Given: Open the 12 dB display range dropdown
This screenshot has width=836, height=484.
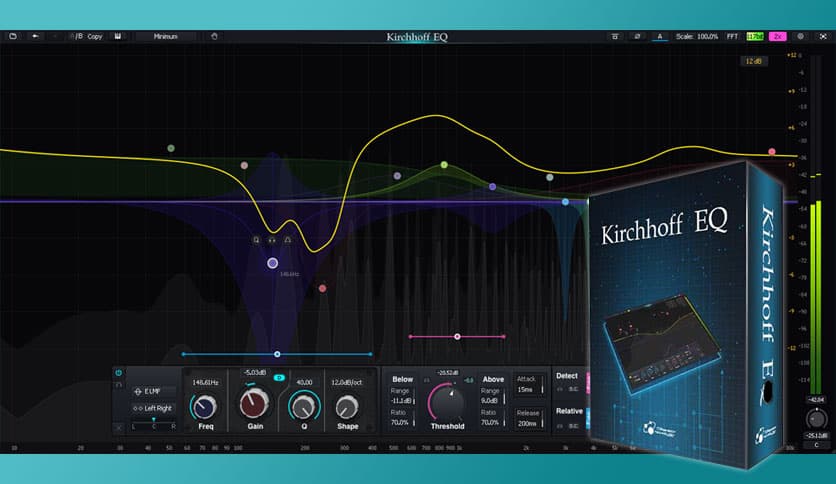Looking at the screenshot, I should click(x=753, y=61).
